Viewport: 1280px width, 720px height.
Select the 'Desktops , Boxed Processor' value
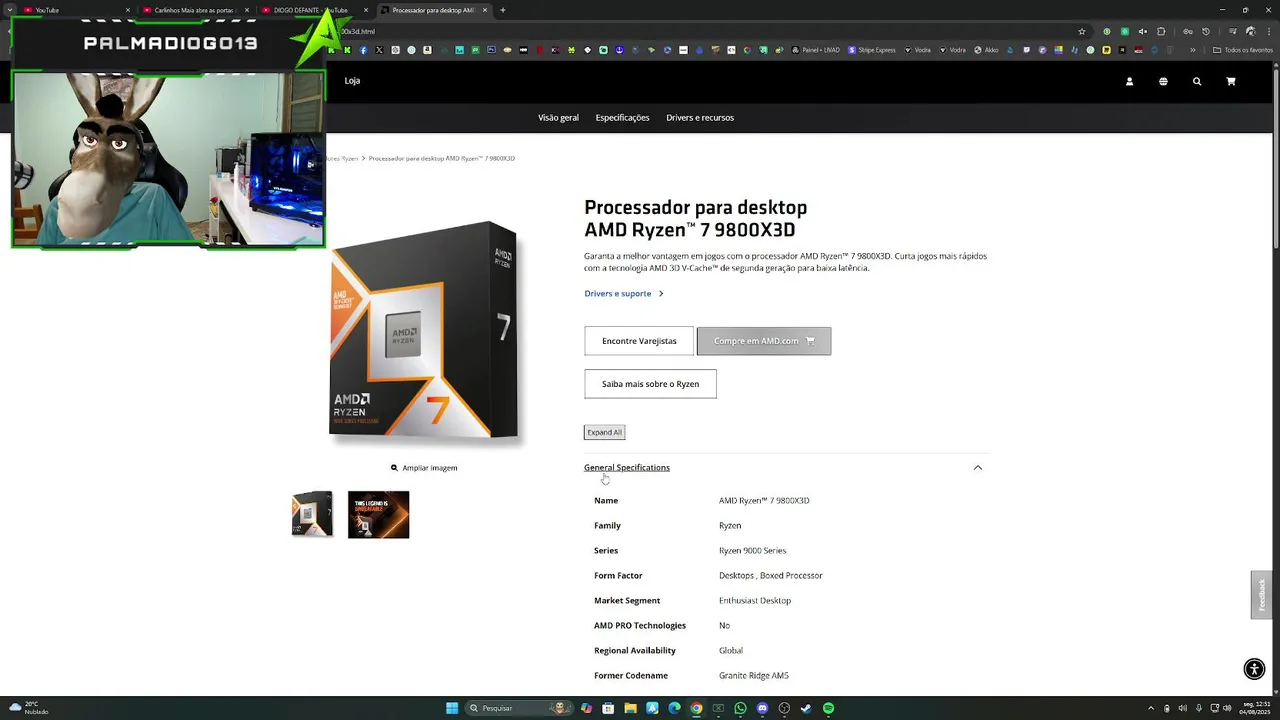[x=771, y=576]
